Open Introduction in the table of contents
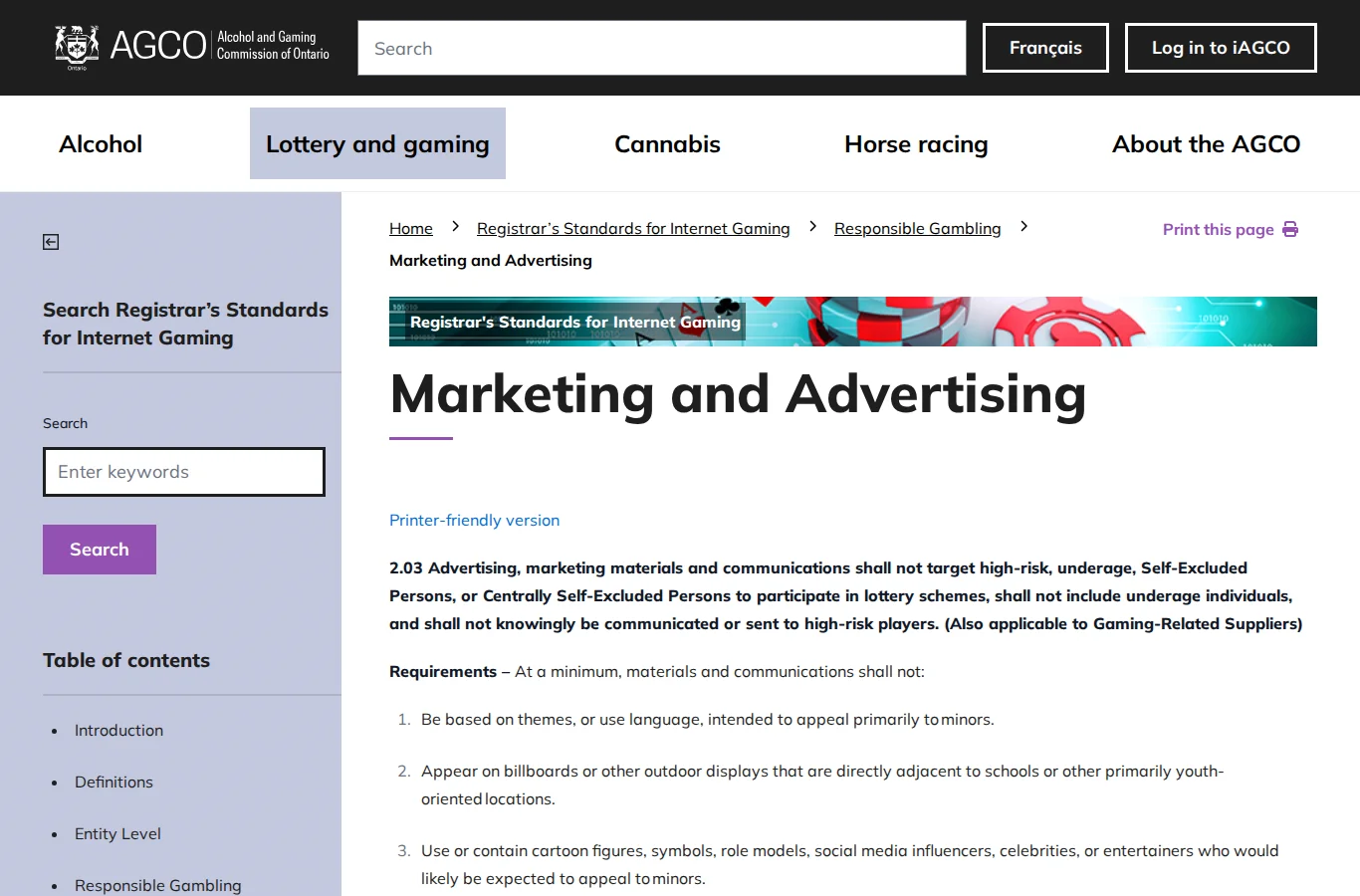 (x=118, y=730)
